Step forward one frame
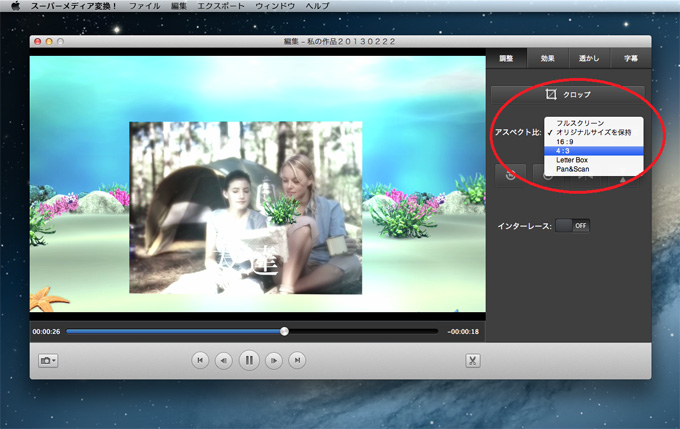680x429 pixels. (274, 360)
